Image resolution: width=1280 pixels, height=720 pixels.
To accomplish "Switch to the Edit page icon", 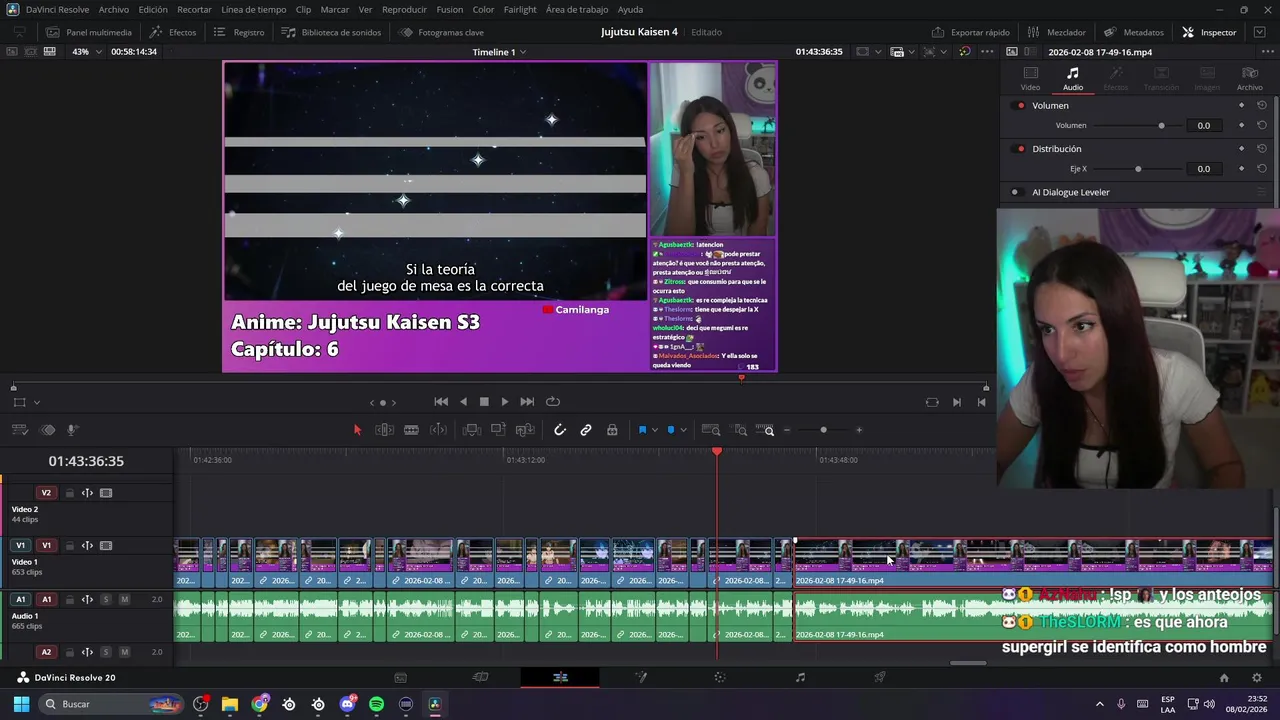I will point(560,677).
